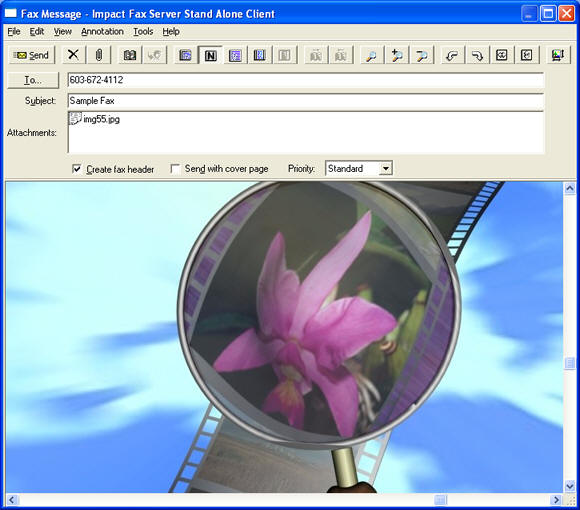
Task: Open the address book icon
Action: click(129, 55)
